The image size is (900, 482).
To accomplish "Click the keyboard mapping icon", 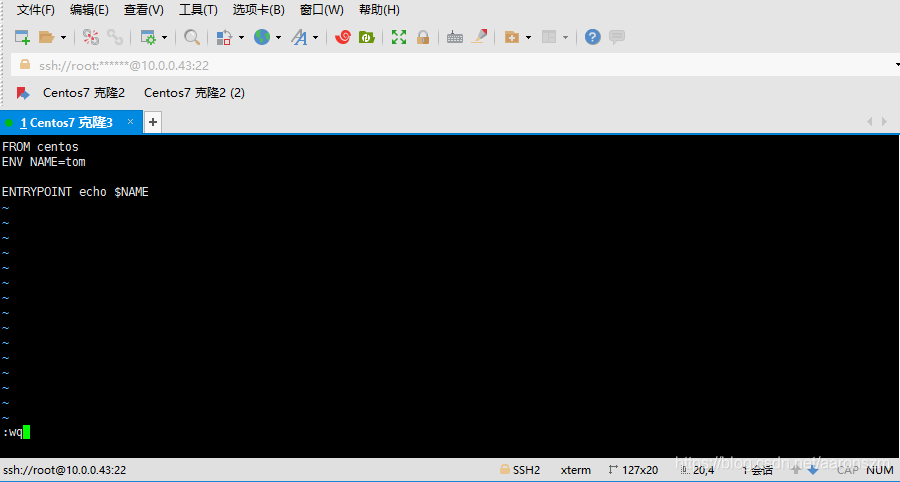I will tap(455, 38).
